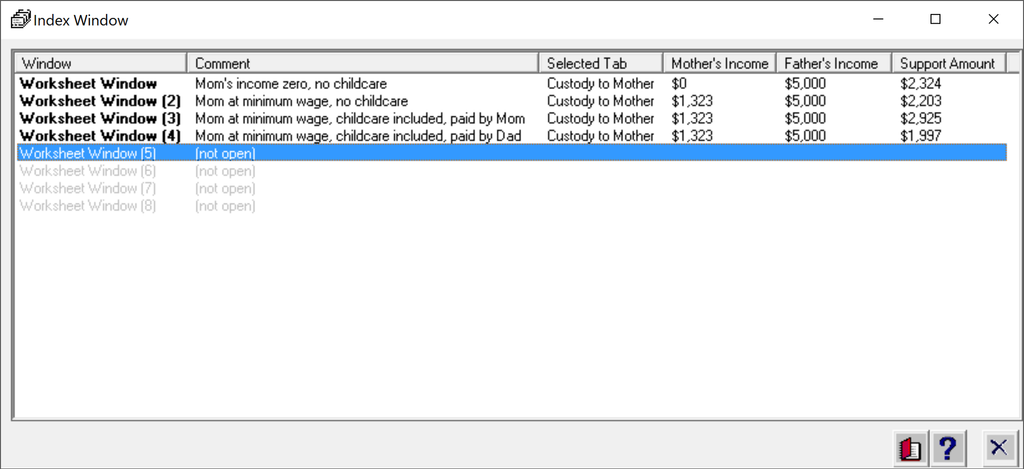Click the blue X button at bottom right
Viewport: 1024px width, 469px height.
(x=998, y=448)
